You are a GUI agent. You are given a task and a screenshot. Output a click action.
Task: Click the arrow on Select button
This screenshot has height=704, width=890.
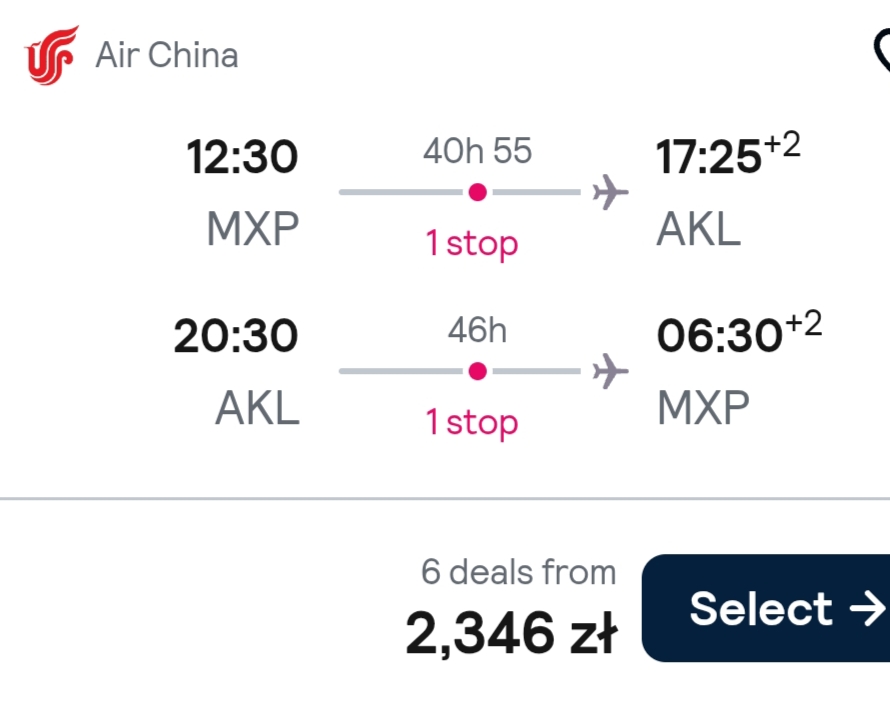(x=867, y=609)
